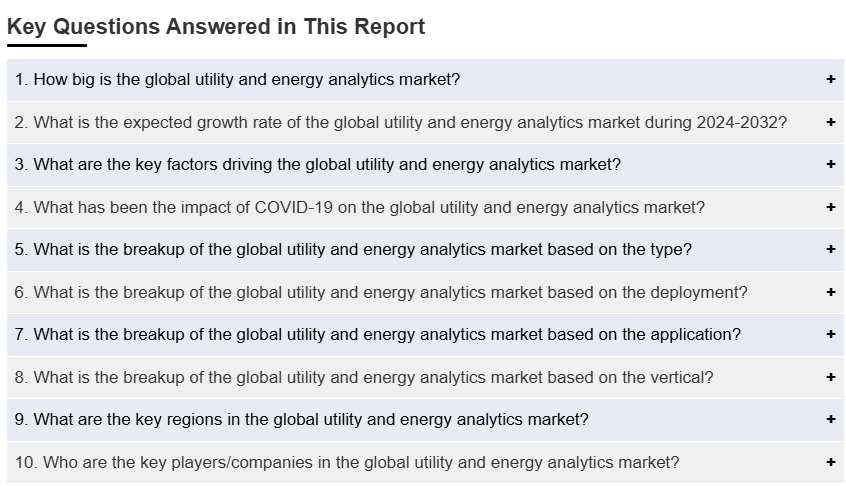Expand the key regions question row

pos(301,420)
